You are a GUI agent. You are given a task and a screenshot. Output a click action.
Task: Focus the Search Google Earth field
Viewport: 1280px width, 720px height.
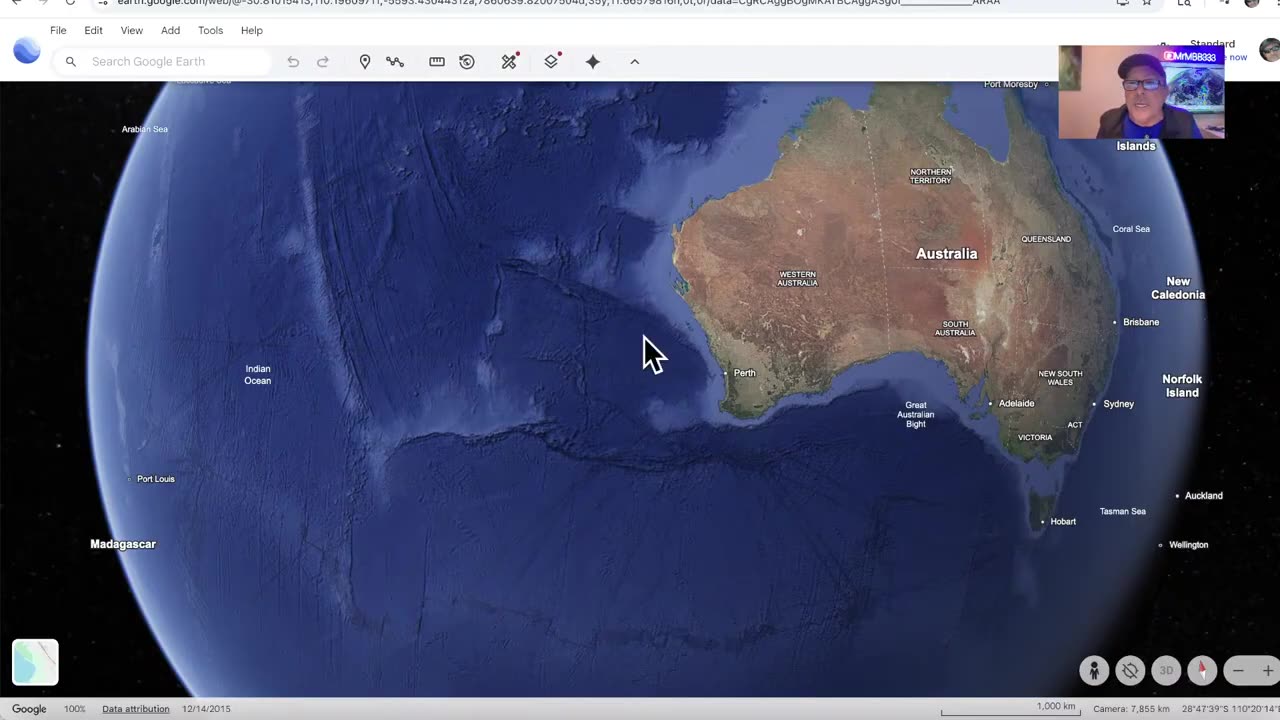[x=162, y=62]
